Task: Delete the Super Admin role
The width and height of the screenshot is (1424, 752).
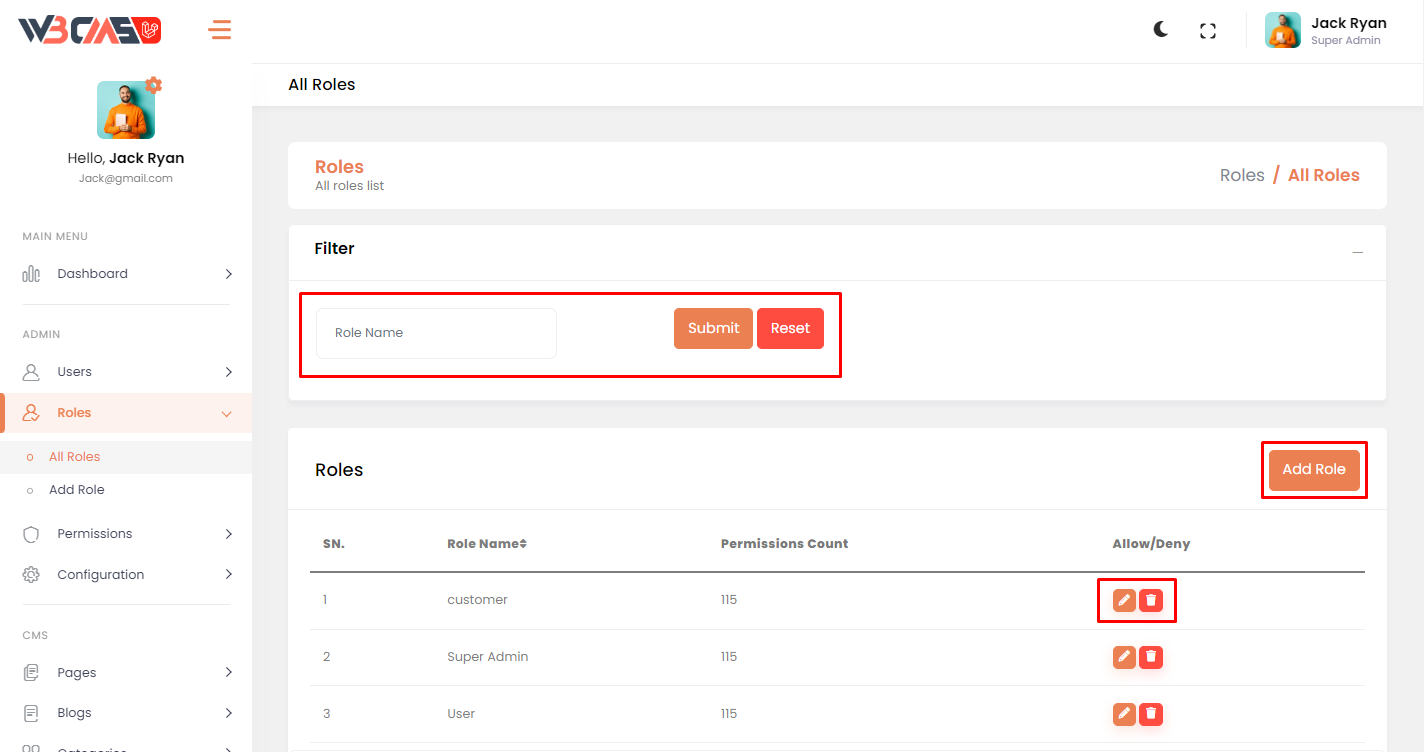Action: coord(1151,657)
